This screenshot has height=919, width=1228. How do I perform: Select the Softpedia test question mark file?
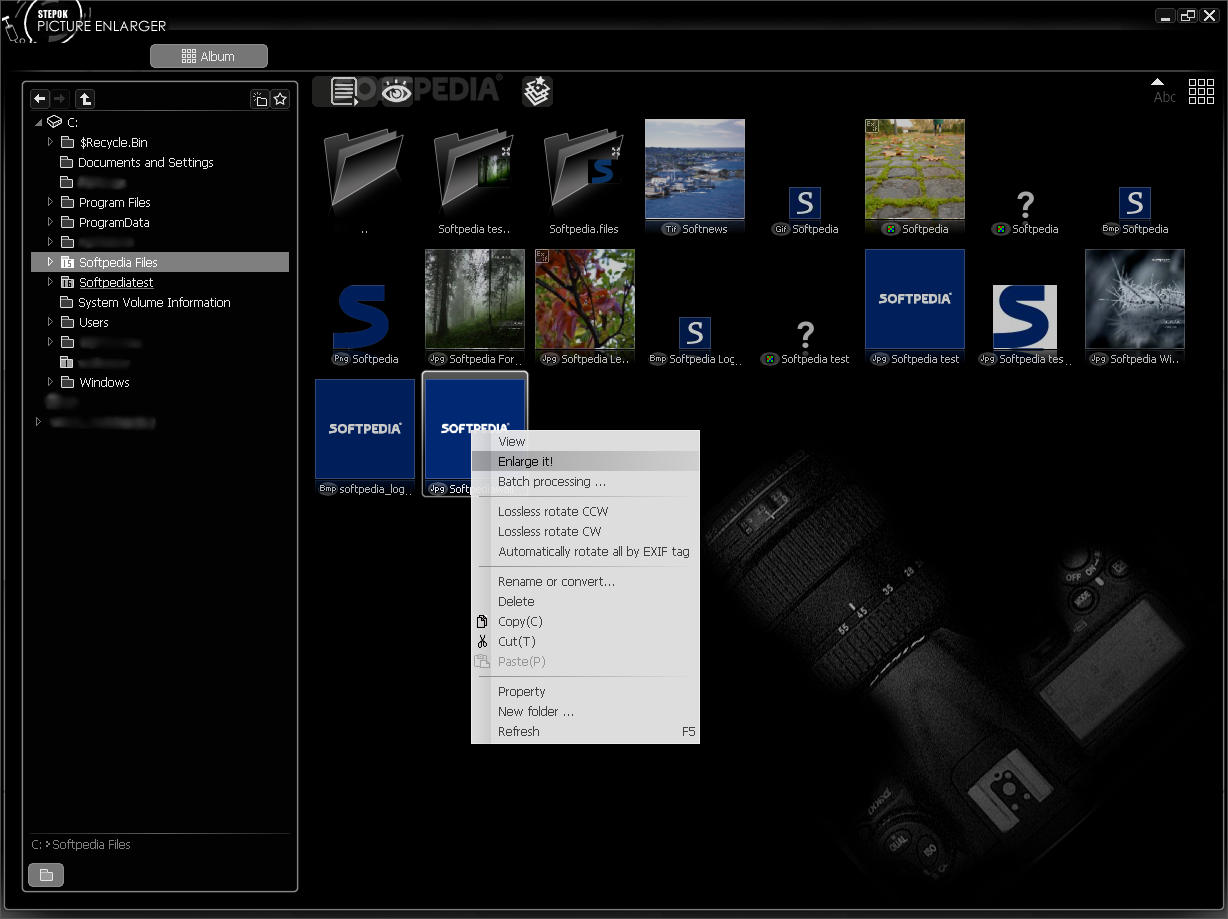[x=805, y=335]
